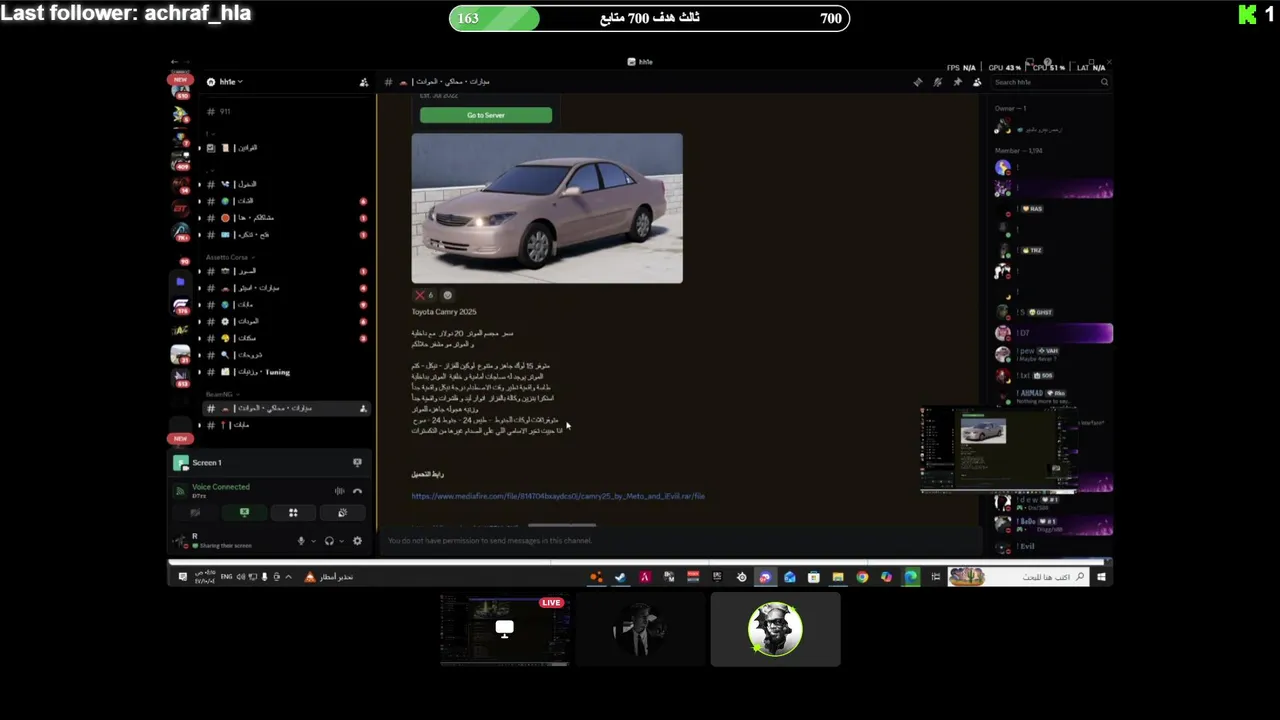The image size is (1280, 720).
Task: Click the add reaction smiley icon
Action: coord(447,295)
